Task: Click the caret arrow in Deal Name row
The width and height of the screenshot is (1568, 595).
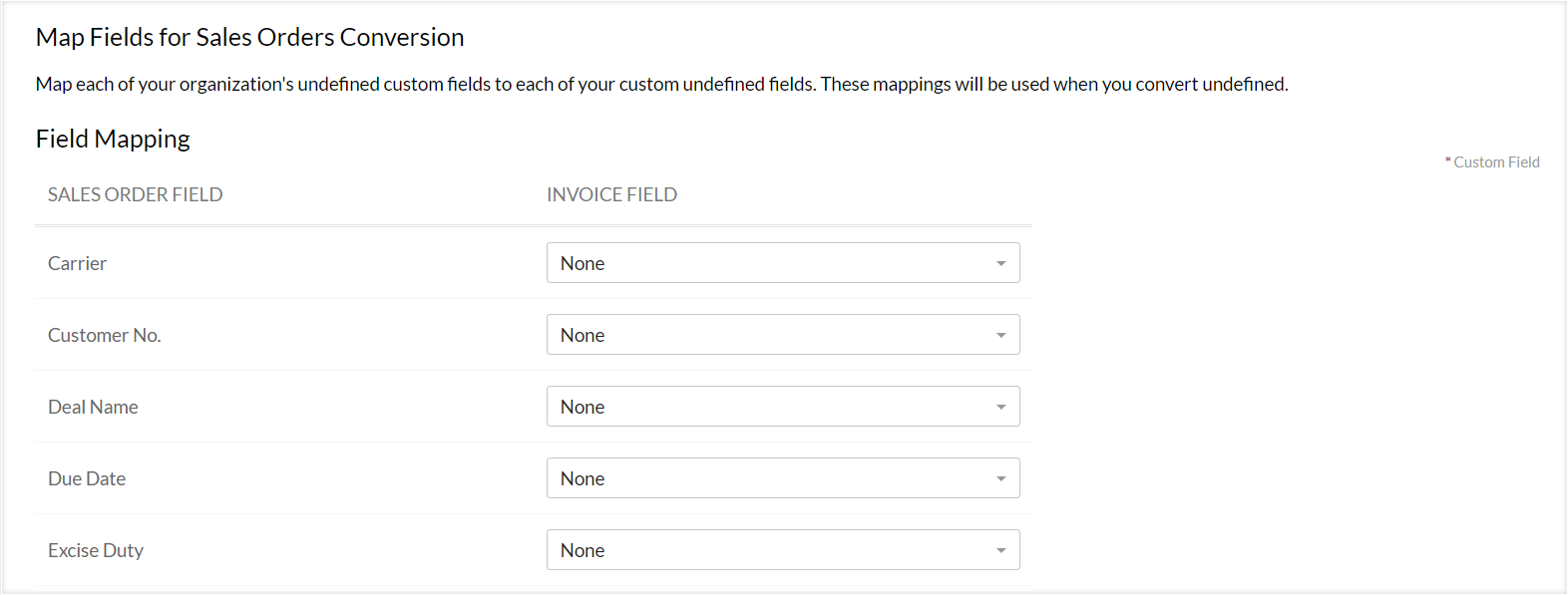Action: point(1000,408)
